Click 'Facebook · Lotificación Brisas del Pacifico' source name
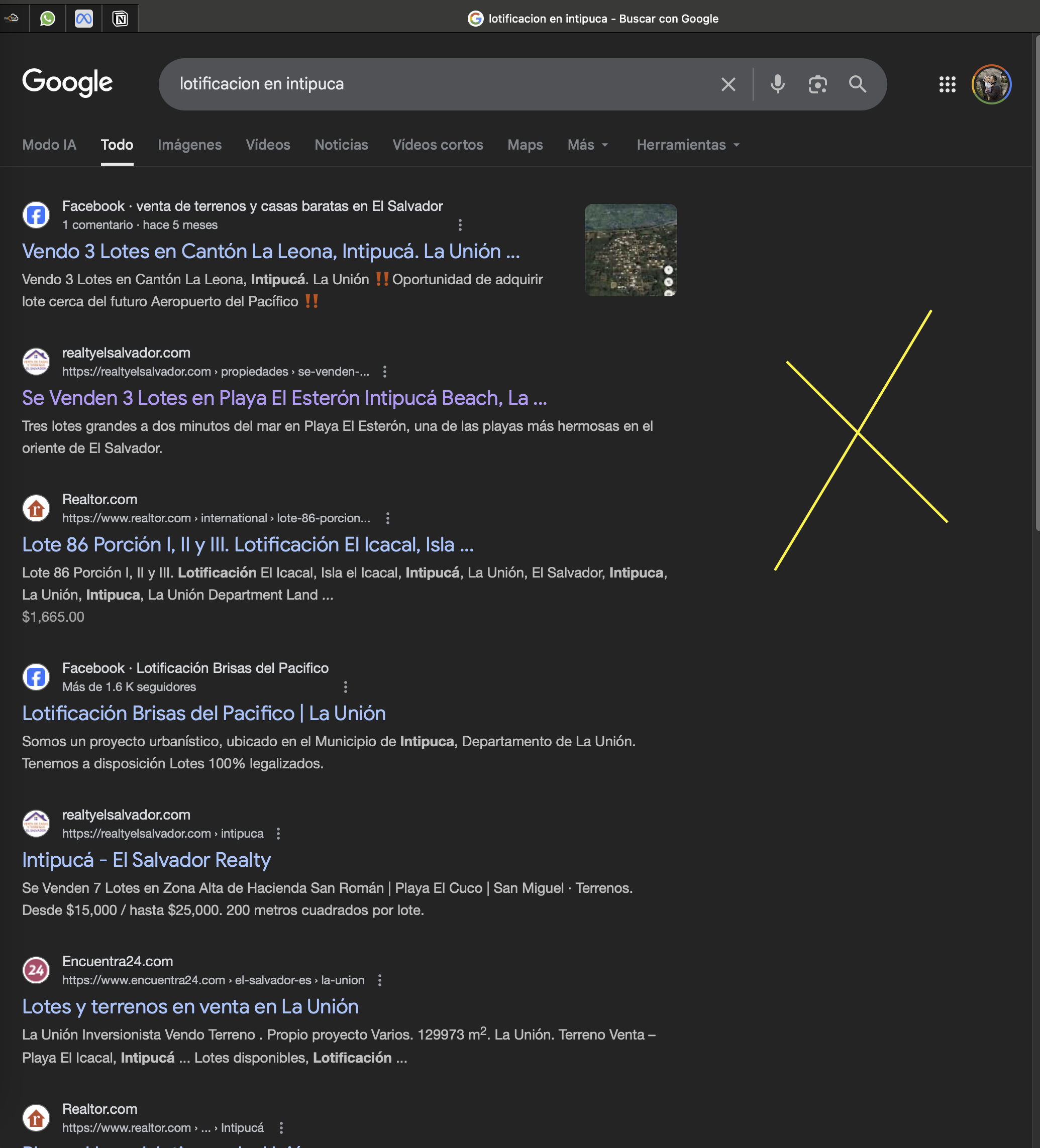 195,668
